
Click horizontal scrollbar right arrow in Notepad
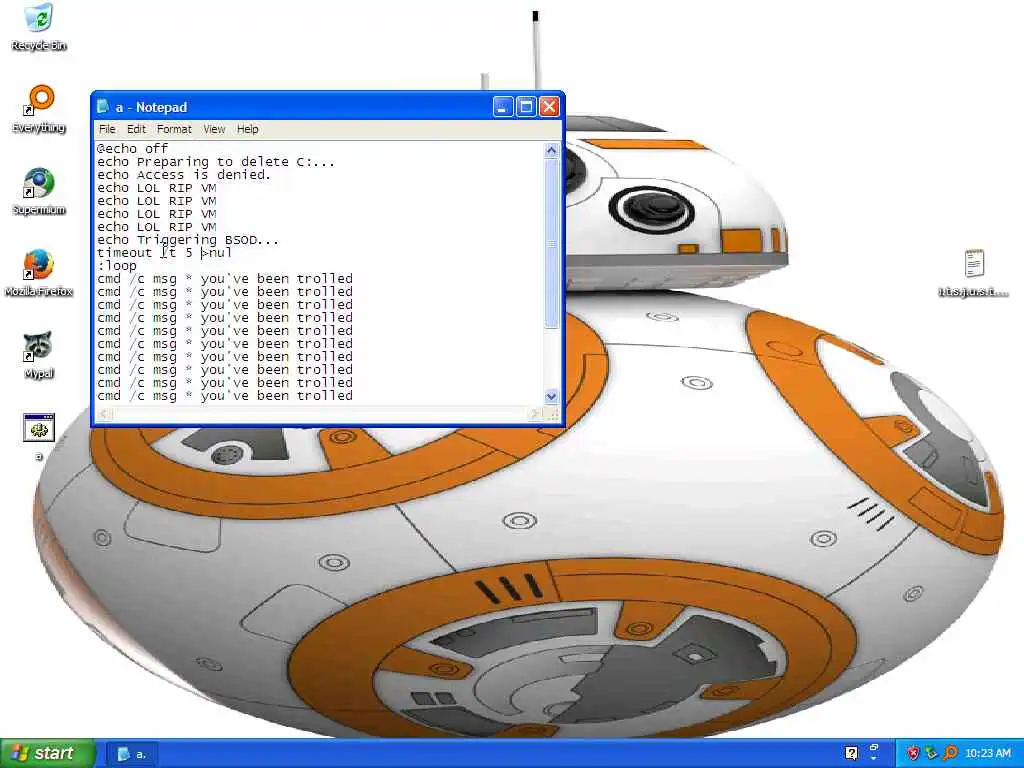(536, 413)
